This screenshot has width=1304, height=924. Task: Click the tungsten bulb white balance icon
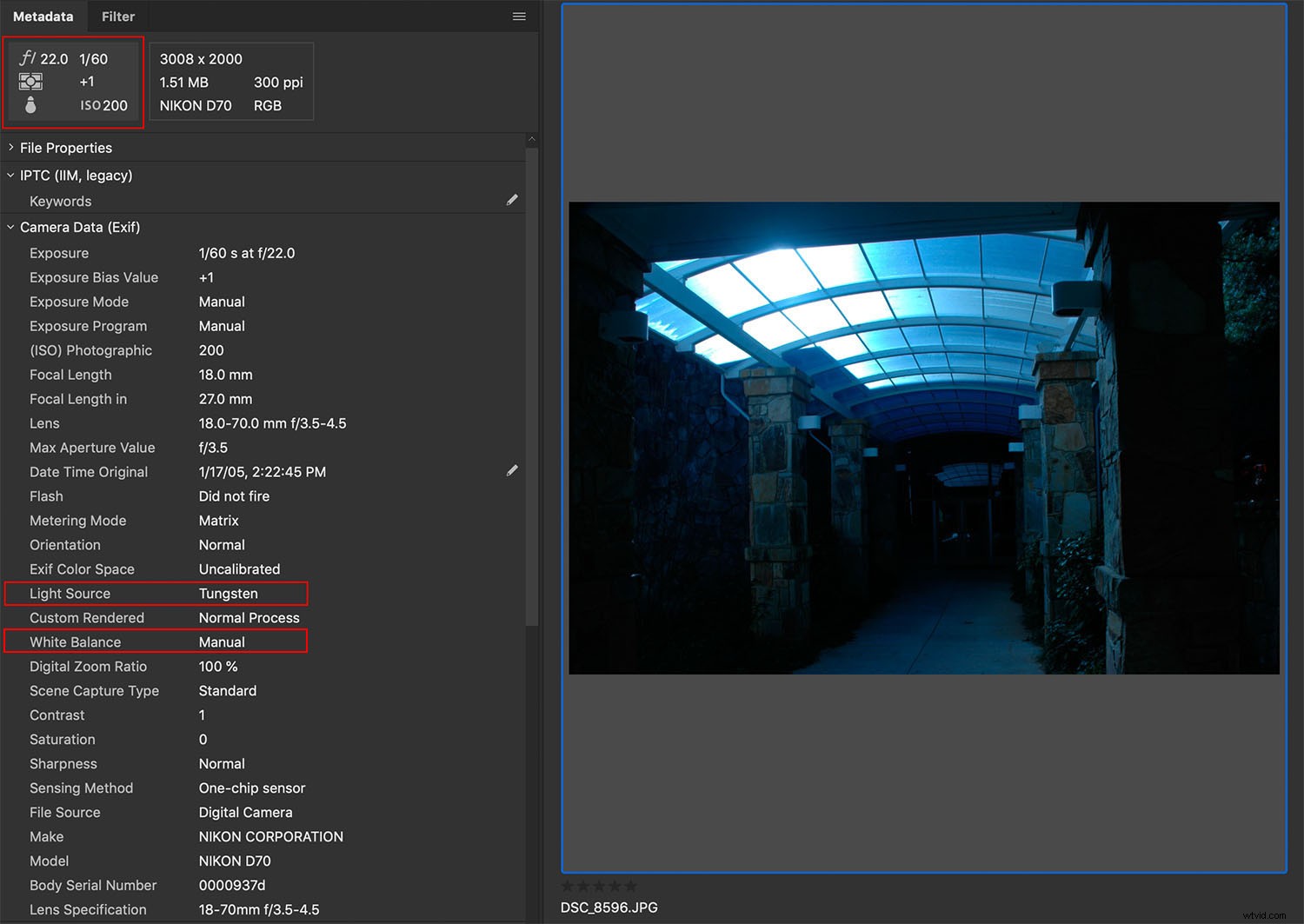[x=30, y=105]
